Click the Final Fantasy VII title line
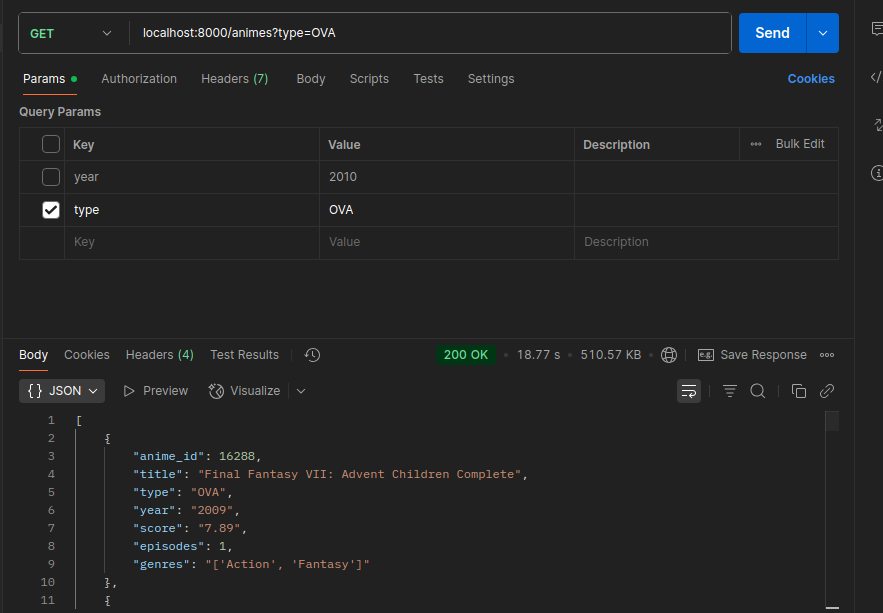Image resolution: width=883 pixels, height=613 pixels. 330,475
